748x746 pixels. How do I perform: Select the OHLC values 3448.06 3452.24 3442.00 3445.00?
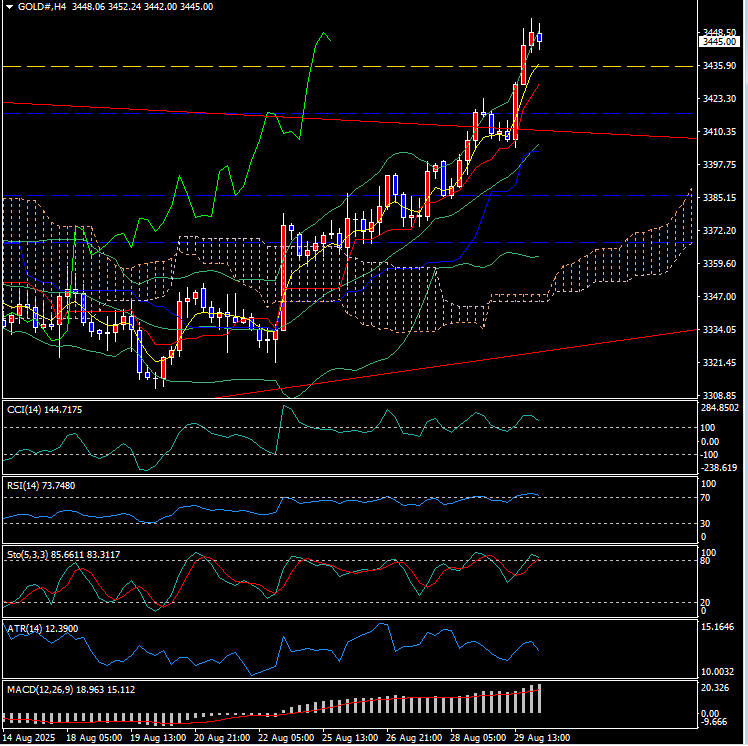[143, 7]
